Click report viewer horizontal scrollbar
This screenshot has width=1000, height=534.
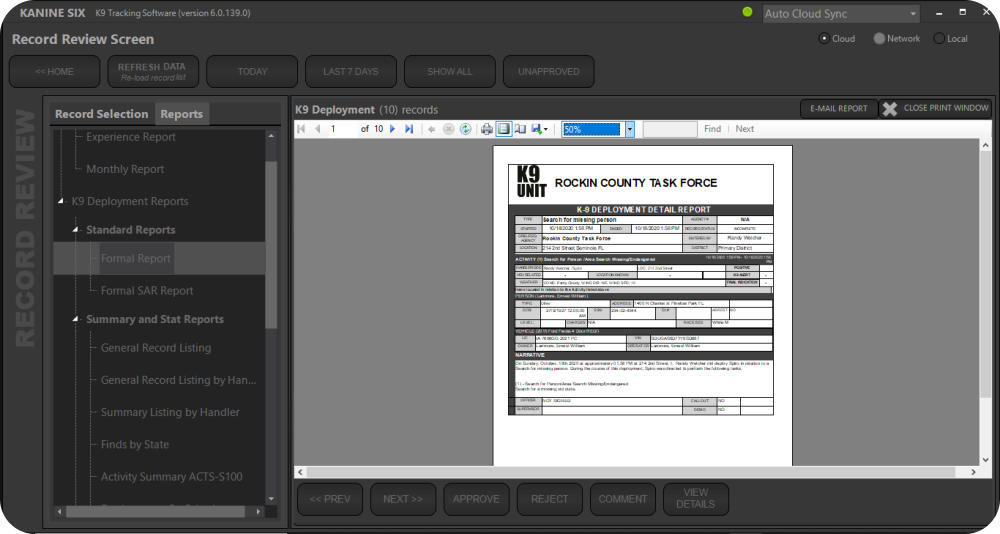coord(631,472)
